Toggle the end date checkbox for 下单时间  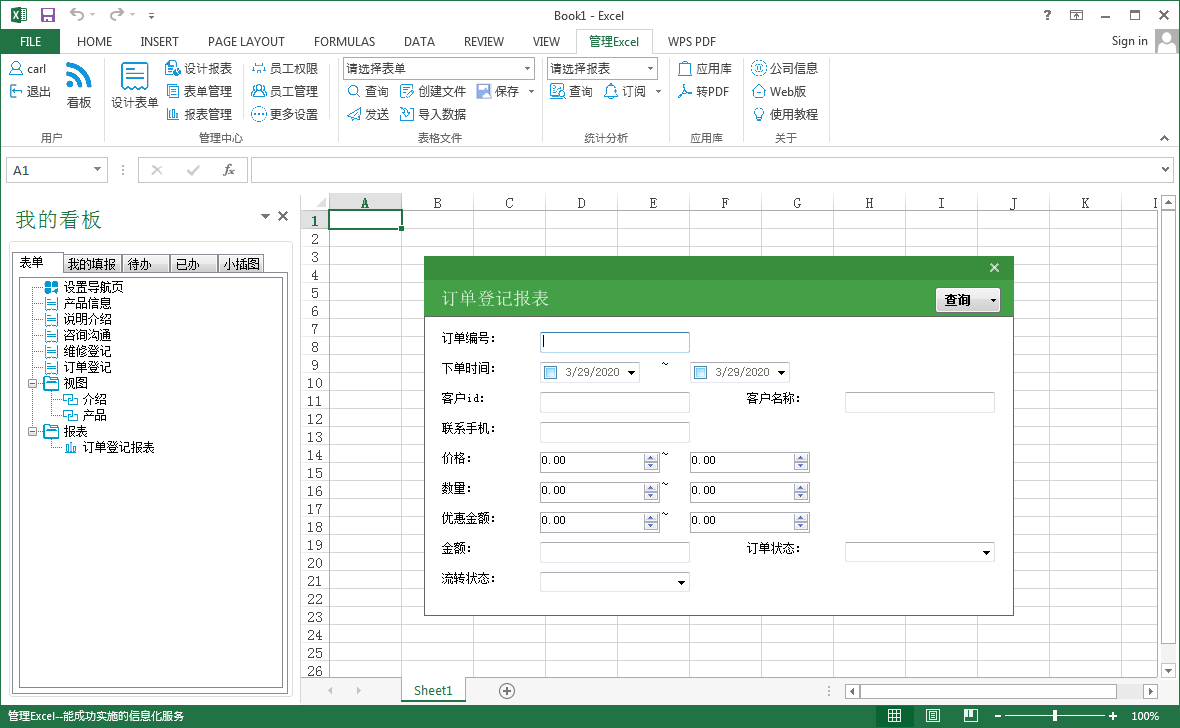[700, 372]
